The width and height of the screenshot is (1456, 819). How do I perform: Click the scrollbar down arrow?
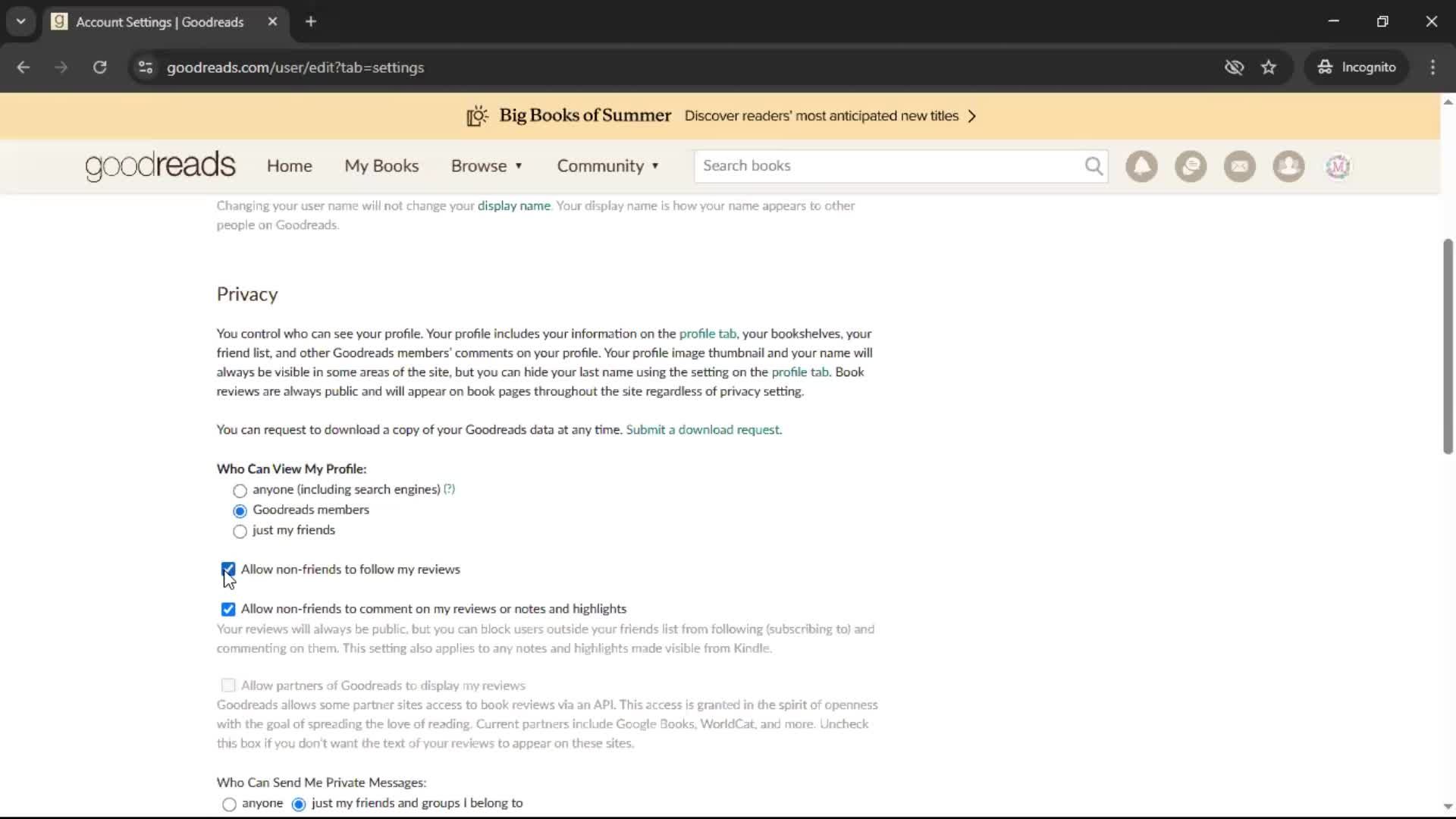click(x=1448, y=807)
